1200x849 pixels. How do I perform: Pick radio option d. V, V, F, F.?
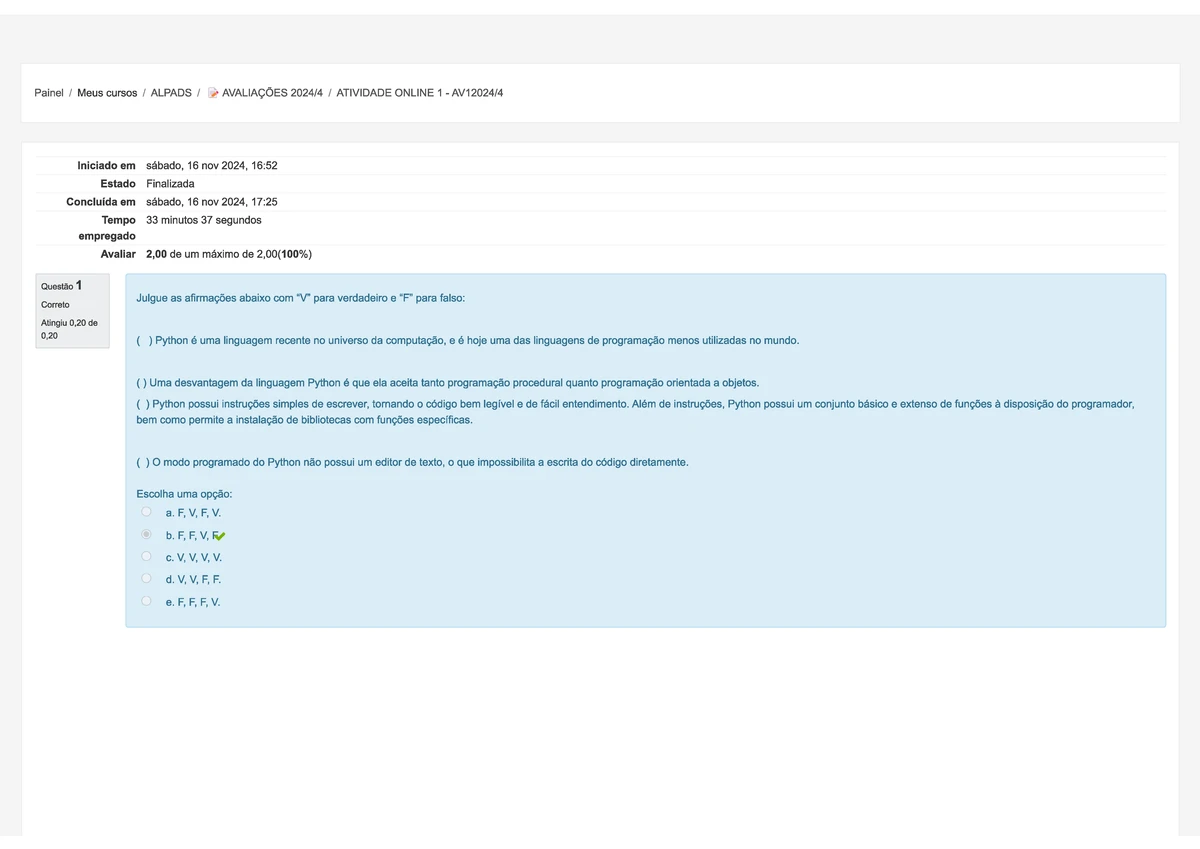coord(147,579)
